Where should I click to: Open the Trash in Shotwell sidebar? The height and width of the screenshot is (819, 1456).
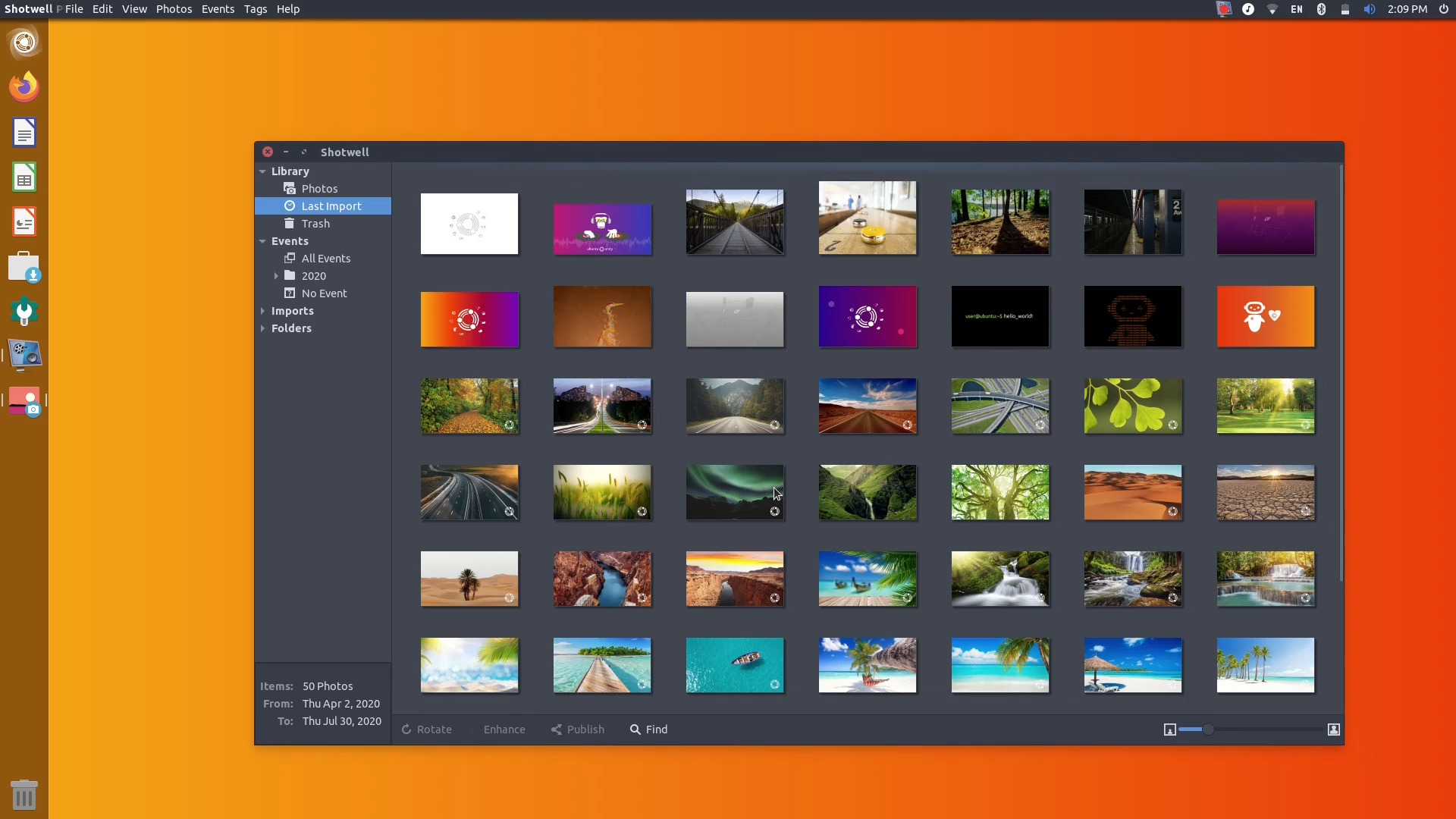[316, 223]
